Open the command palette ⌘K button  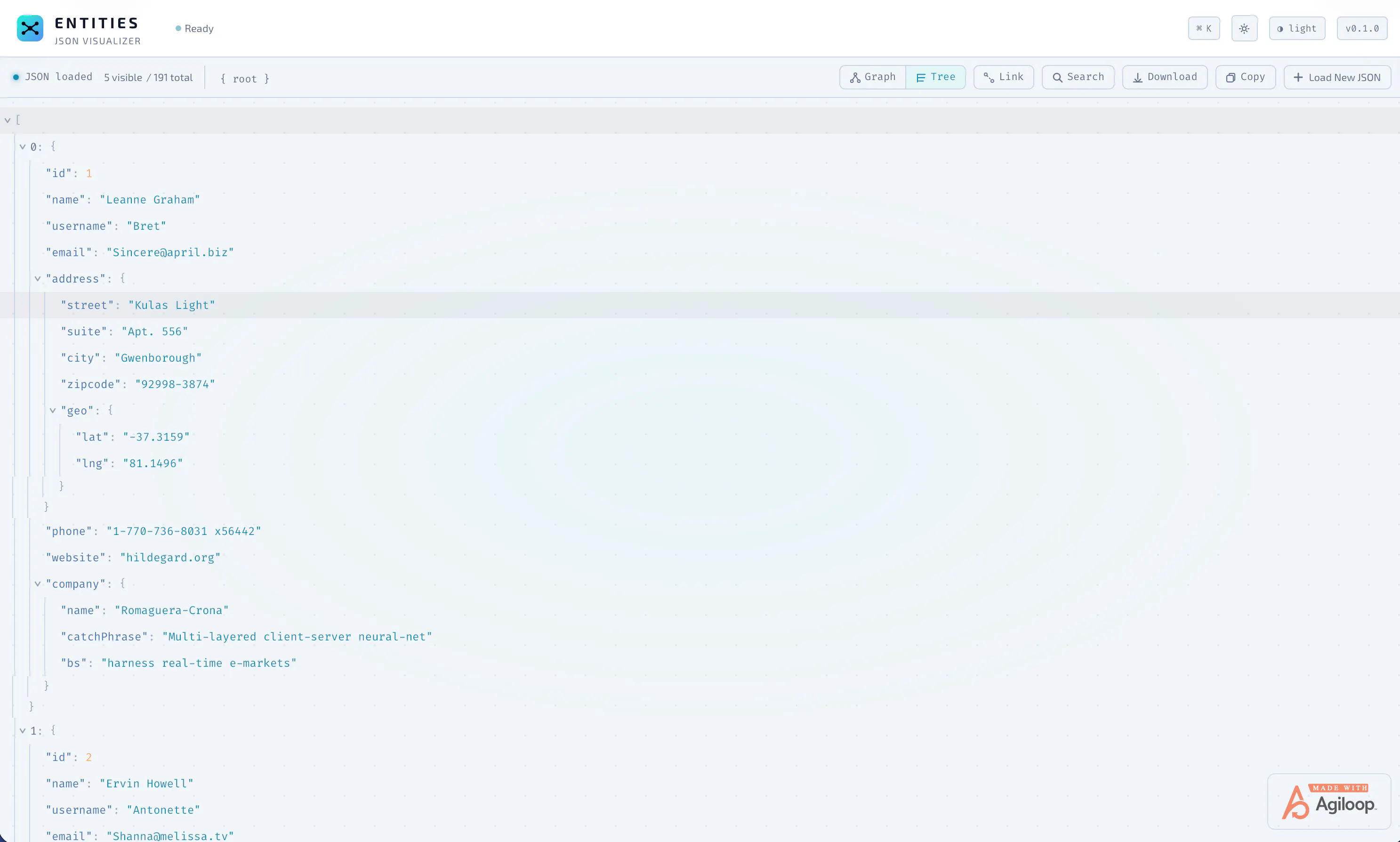click(x=1204, y=28)
